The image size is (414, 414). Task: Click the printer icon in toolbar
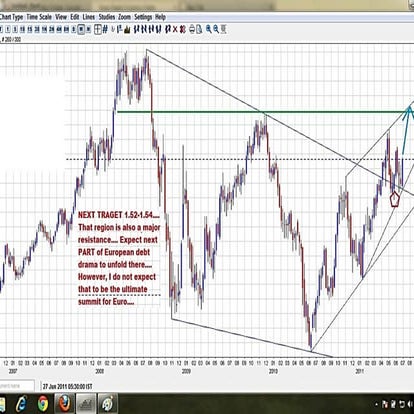point(192,30)
